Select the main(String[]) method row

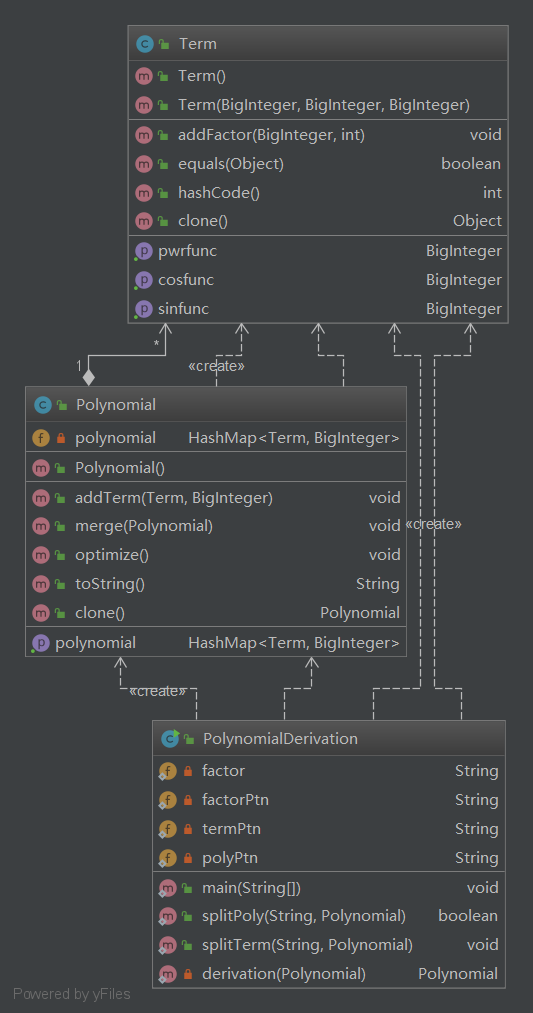point(329,888)
